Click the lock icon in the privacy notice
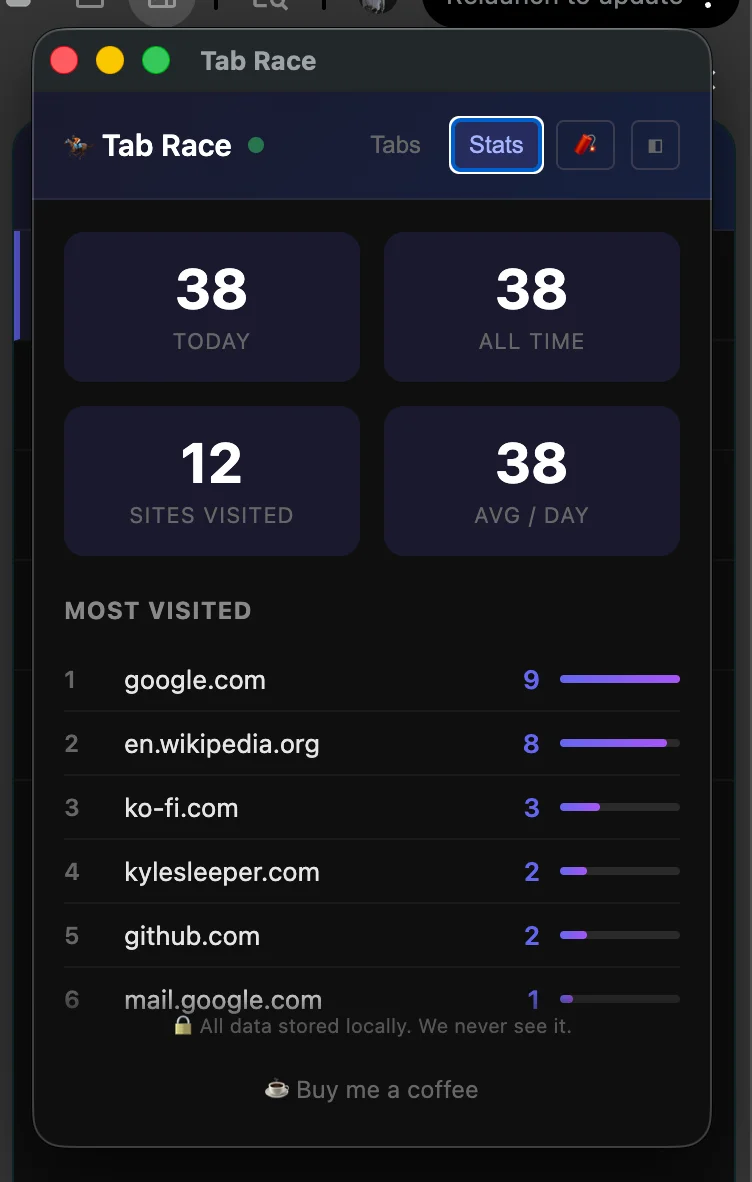752x1182 pixels. pyautogui.click(x=183, y=1026)
